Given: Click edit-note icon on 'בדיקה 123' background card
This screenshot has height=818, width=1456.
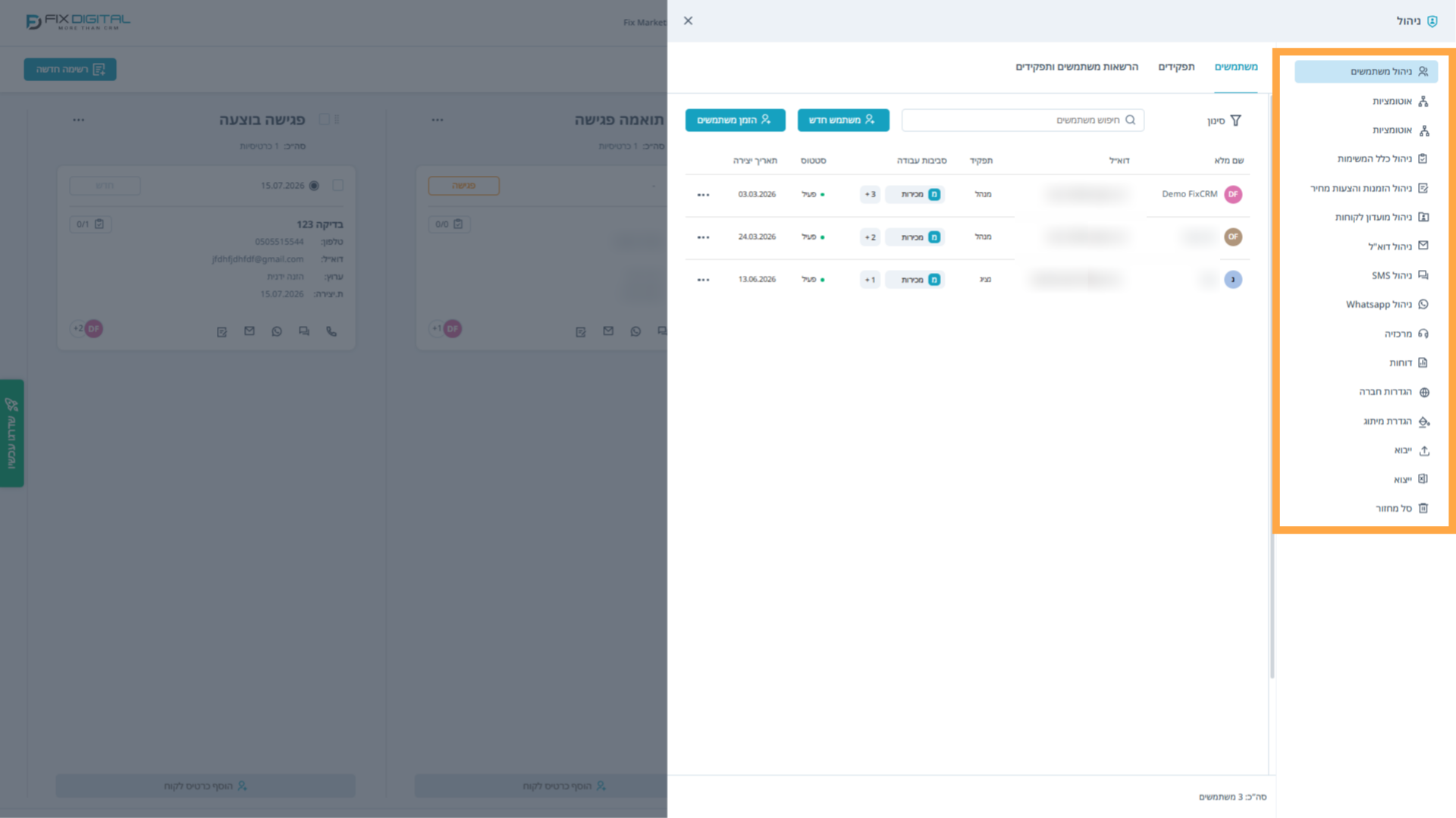Looking at the screenshot, I should pyautogui.click(x=222, y=331).
